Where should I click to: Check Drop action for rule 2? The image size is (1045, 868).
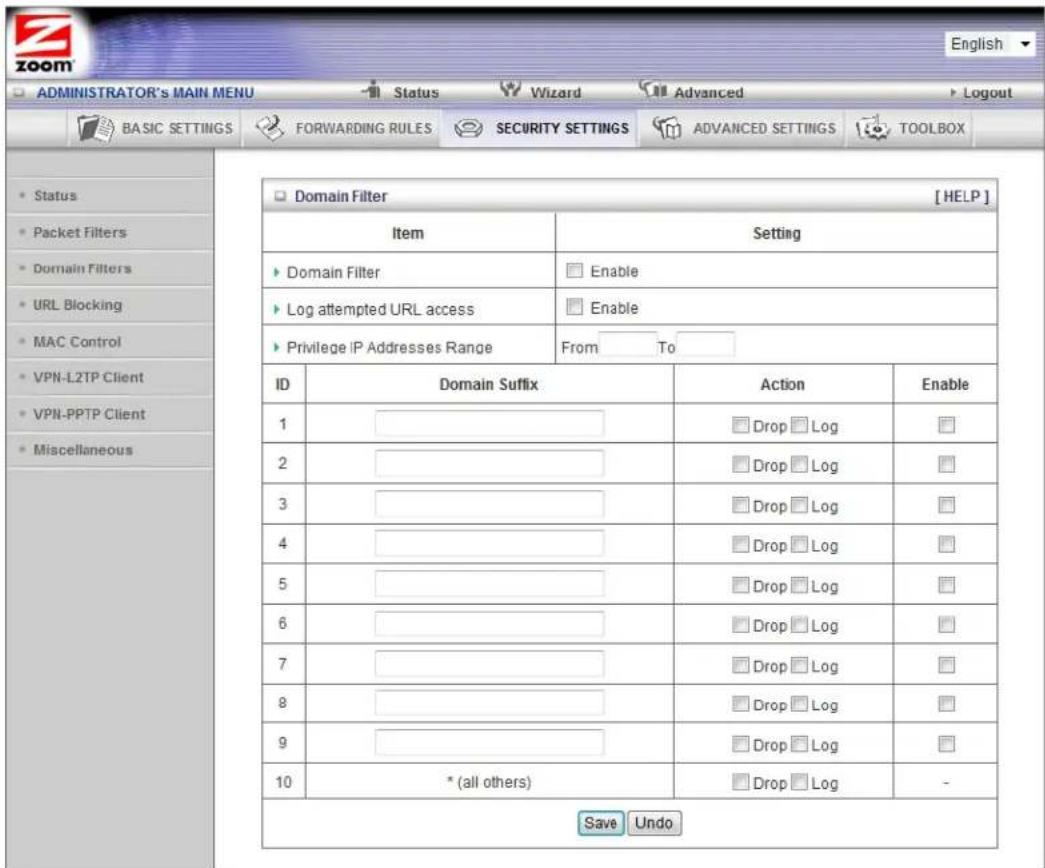(740, 464)
